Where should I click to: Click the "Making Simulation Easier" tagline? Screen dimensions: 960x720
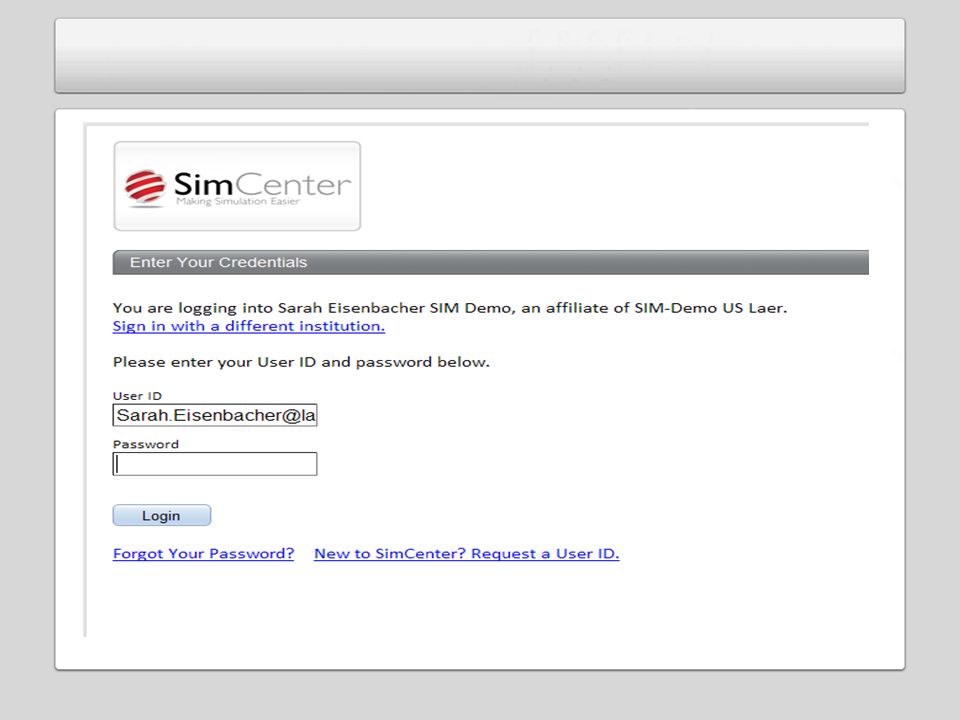[x=238, y=201]
